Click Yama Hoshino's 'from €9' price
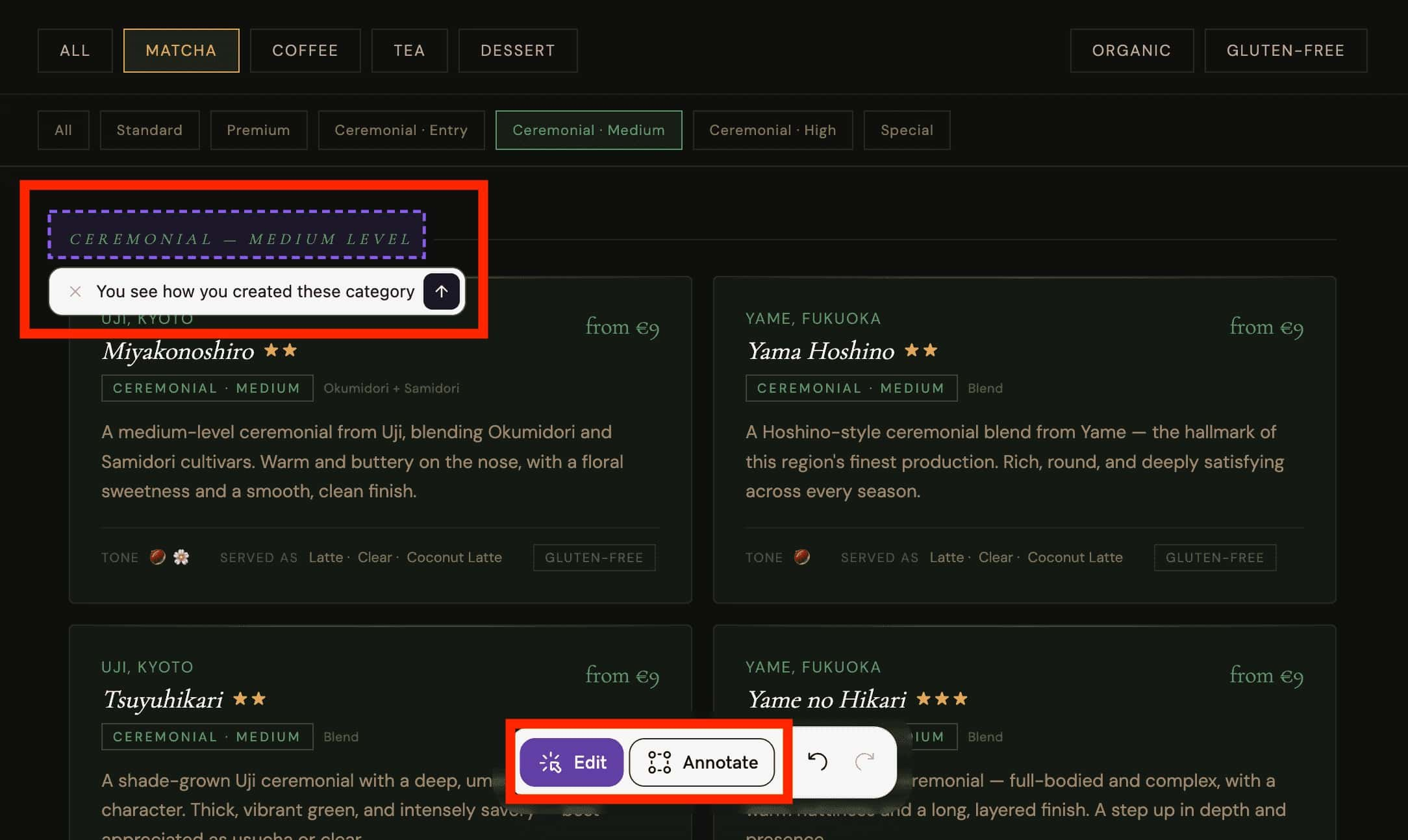This screenshot has width=1408, height=840. (1266, 327)
